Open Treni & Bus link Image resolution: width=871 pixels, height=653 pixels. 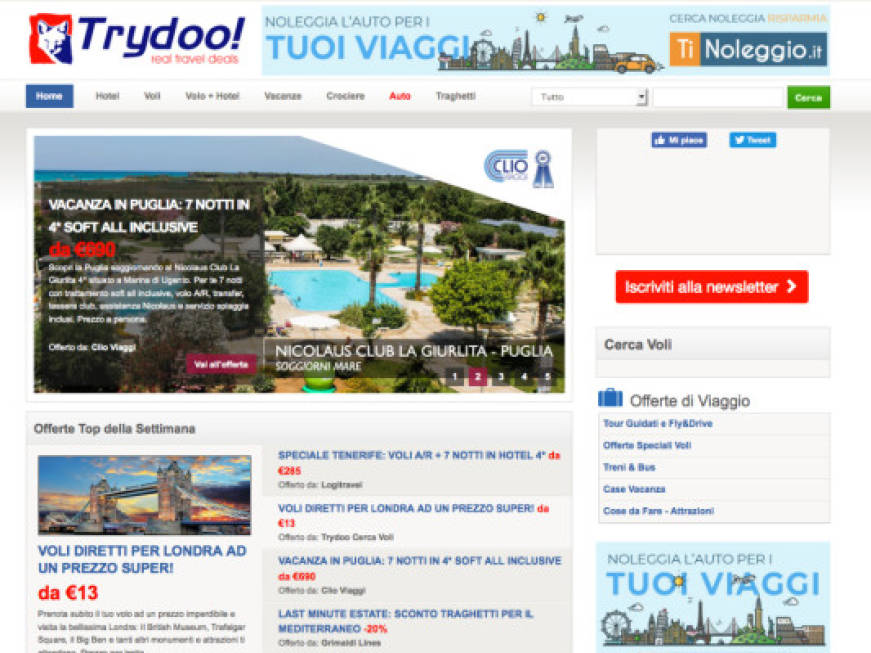tap(629, 467)
